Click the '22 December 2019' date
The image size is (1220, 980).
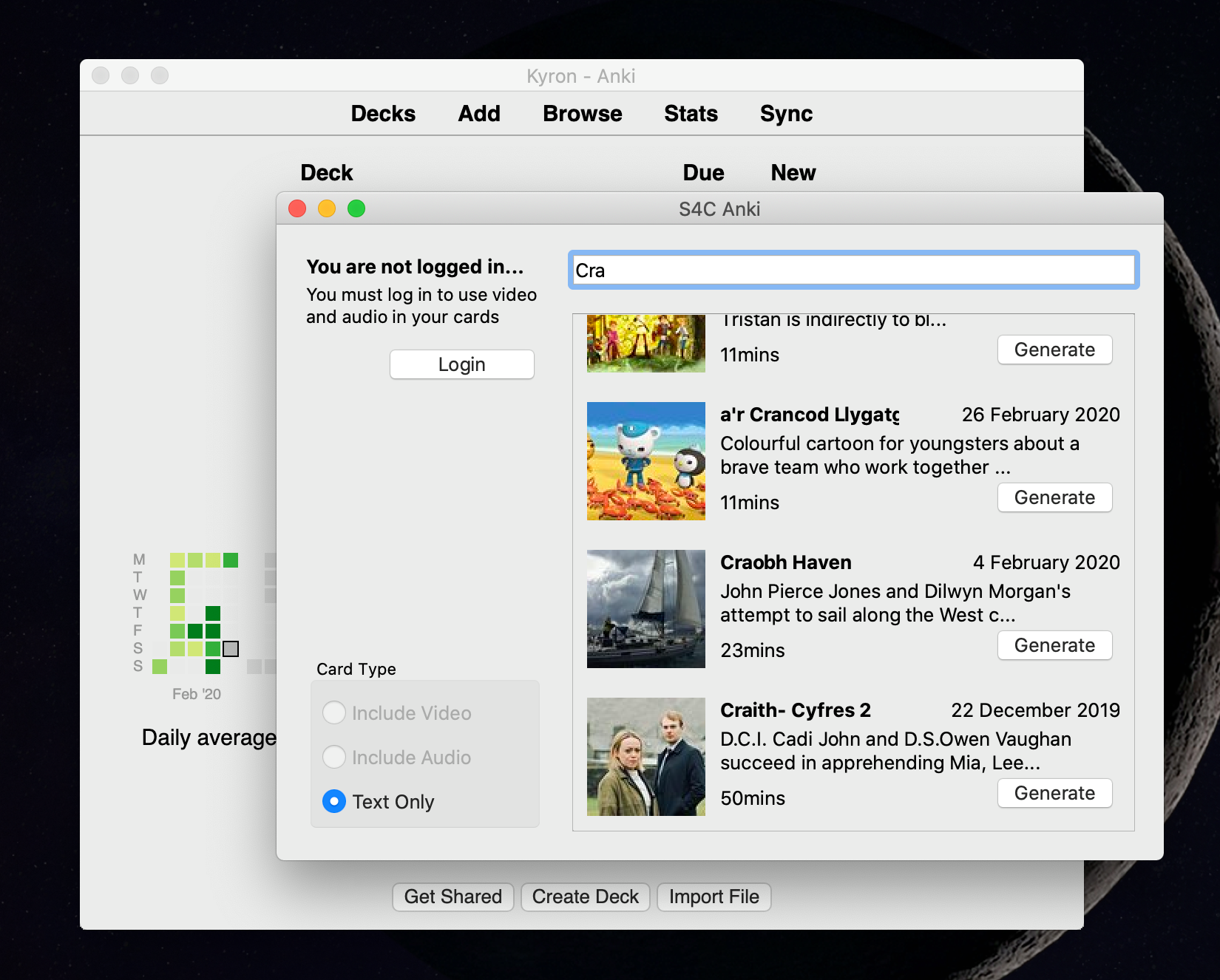pyautogui.click(x=1035, y=710)
